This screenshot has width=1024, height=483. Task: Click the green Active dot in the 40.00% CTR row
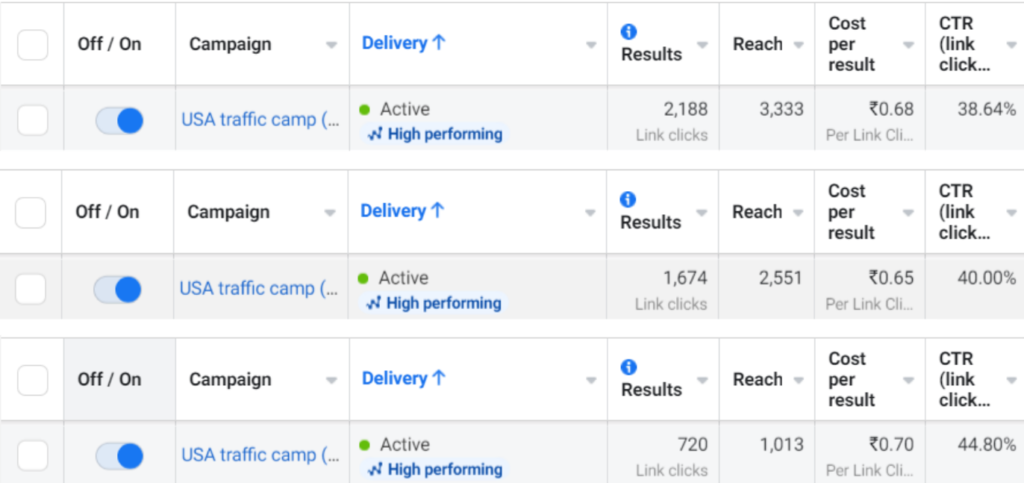[x=363, y=278]
